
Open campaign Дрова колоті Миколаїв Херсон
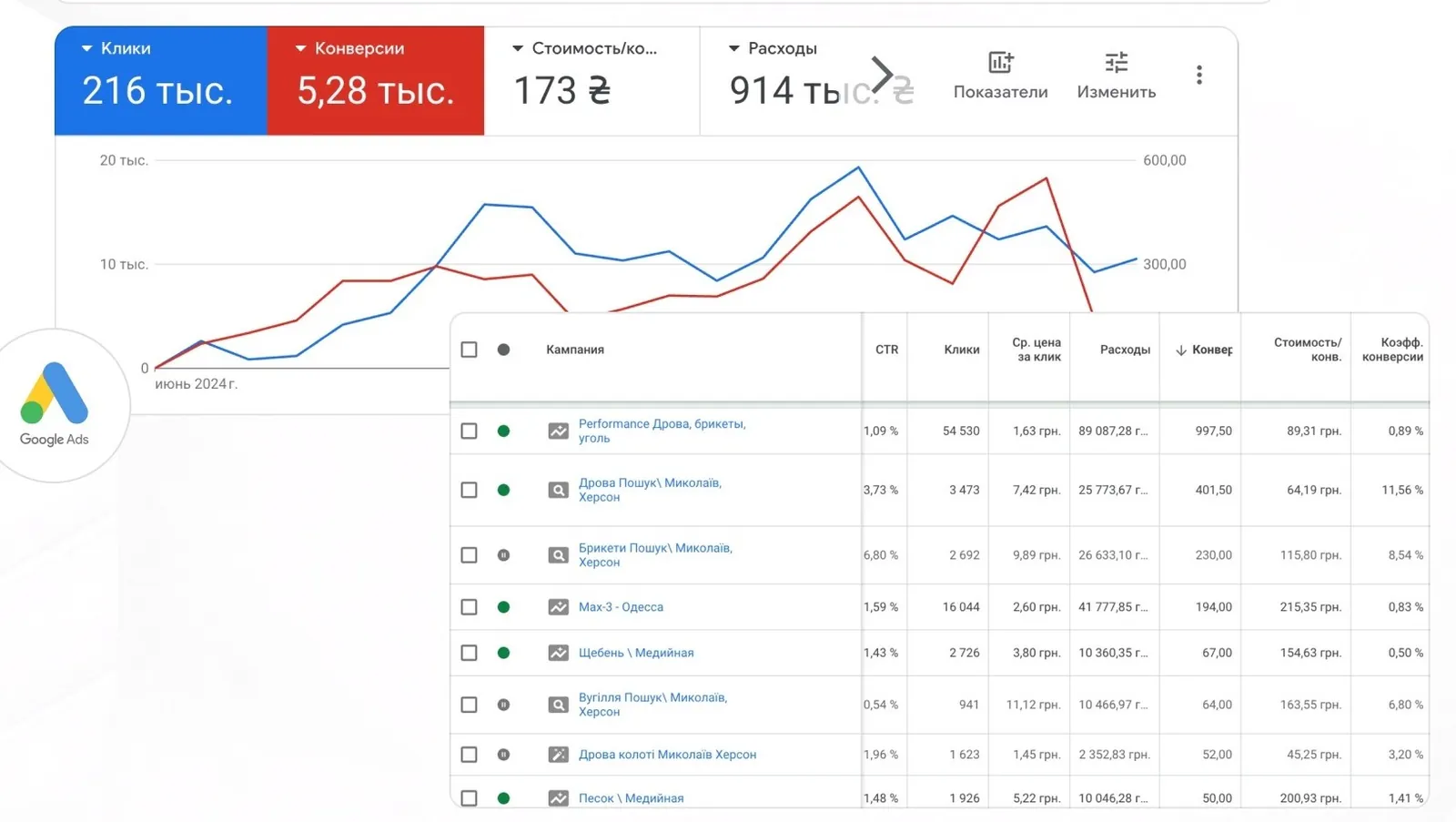coord(667,755)
